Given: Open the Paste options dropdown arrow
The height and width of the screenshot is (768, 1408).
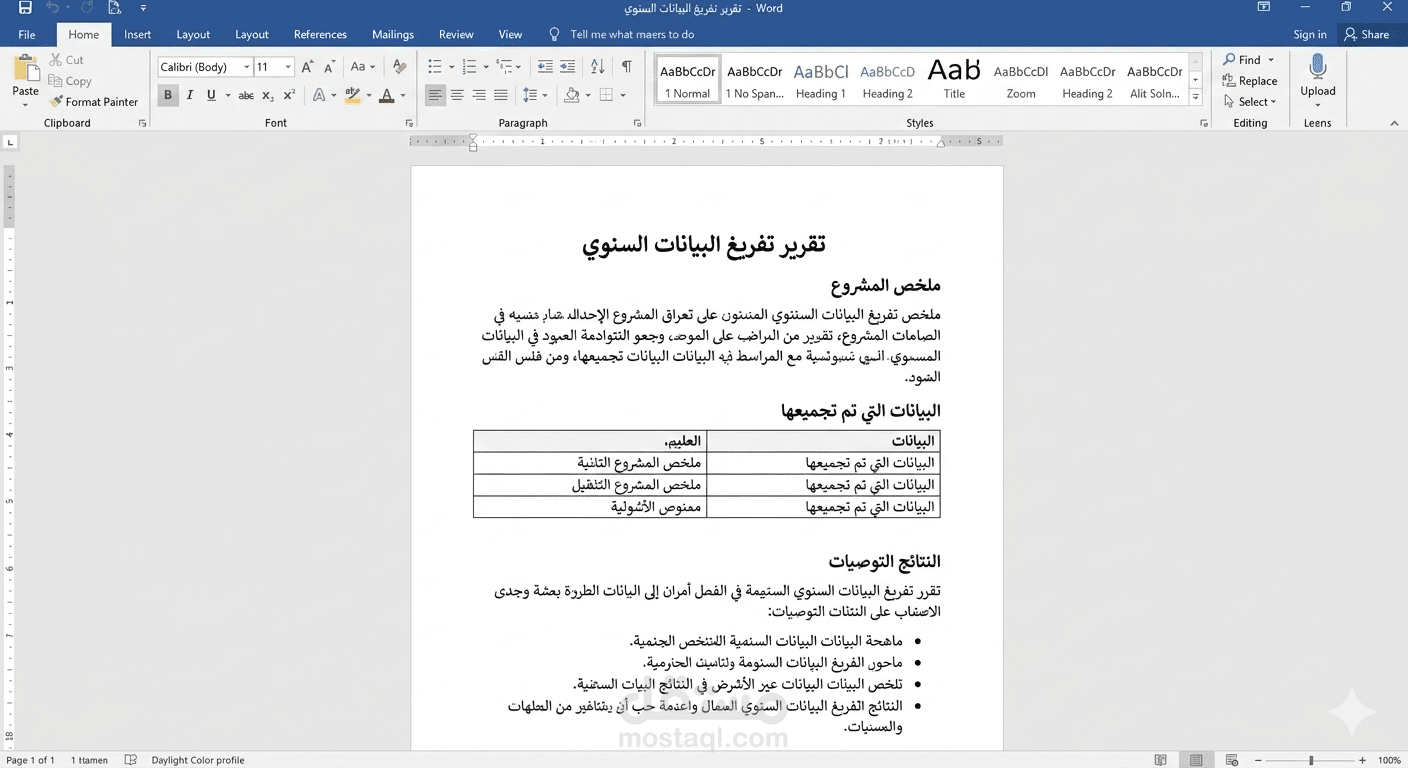Looking at the screenshot, I should pos(26,103).
